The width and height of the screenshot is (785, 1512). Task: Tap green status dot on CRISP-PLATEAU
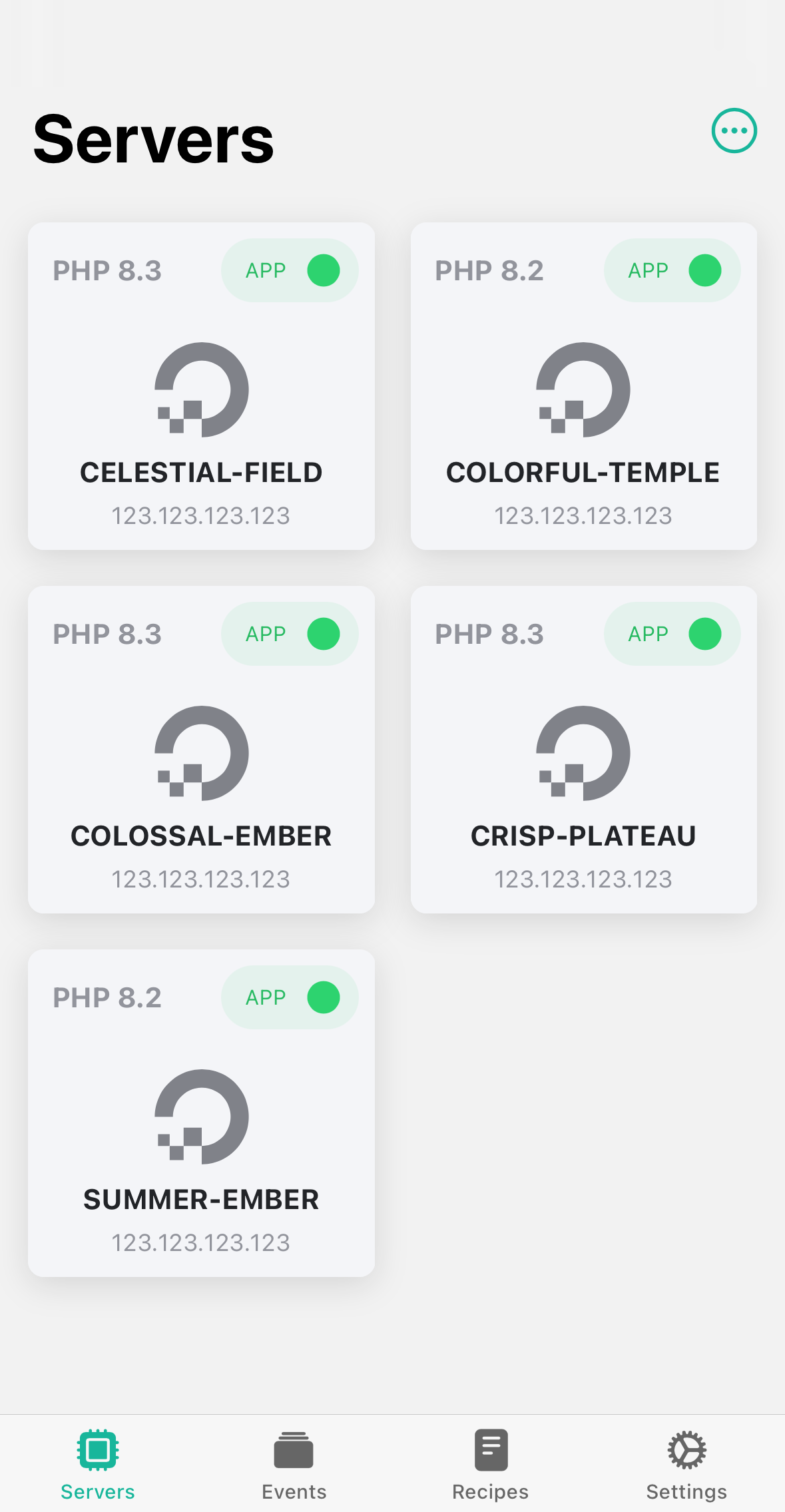(705, 634)
